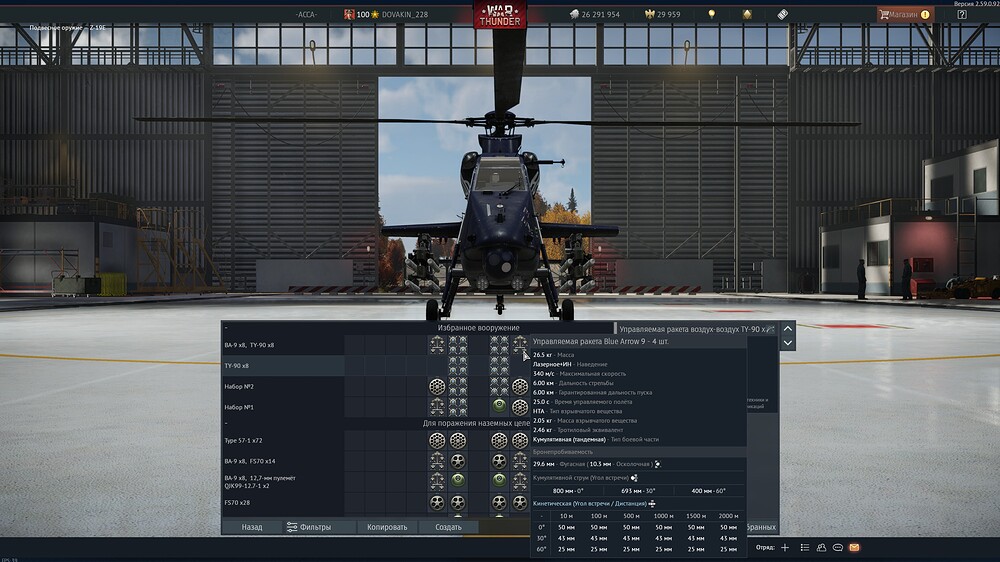
Task: Click the 'Подвесное оружие – Z-19E' header text
Action: 68,27
